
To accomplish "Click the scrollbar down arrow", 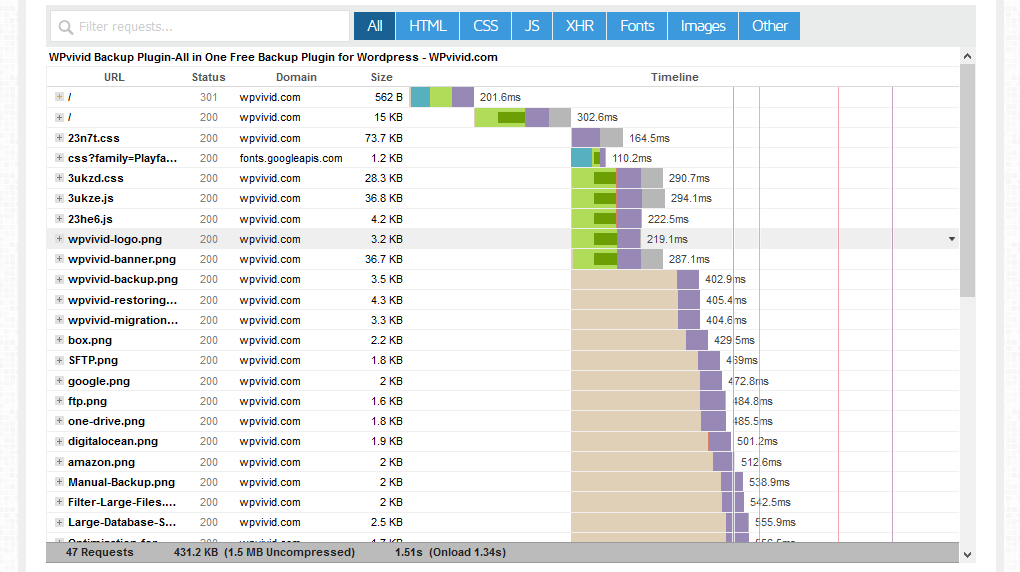I will coord(967,555).
